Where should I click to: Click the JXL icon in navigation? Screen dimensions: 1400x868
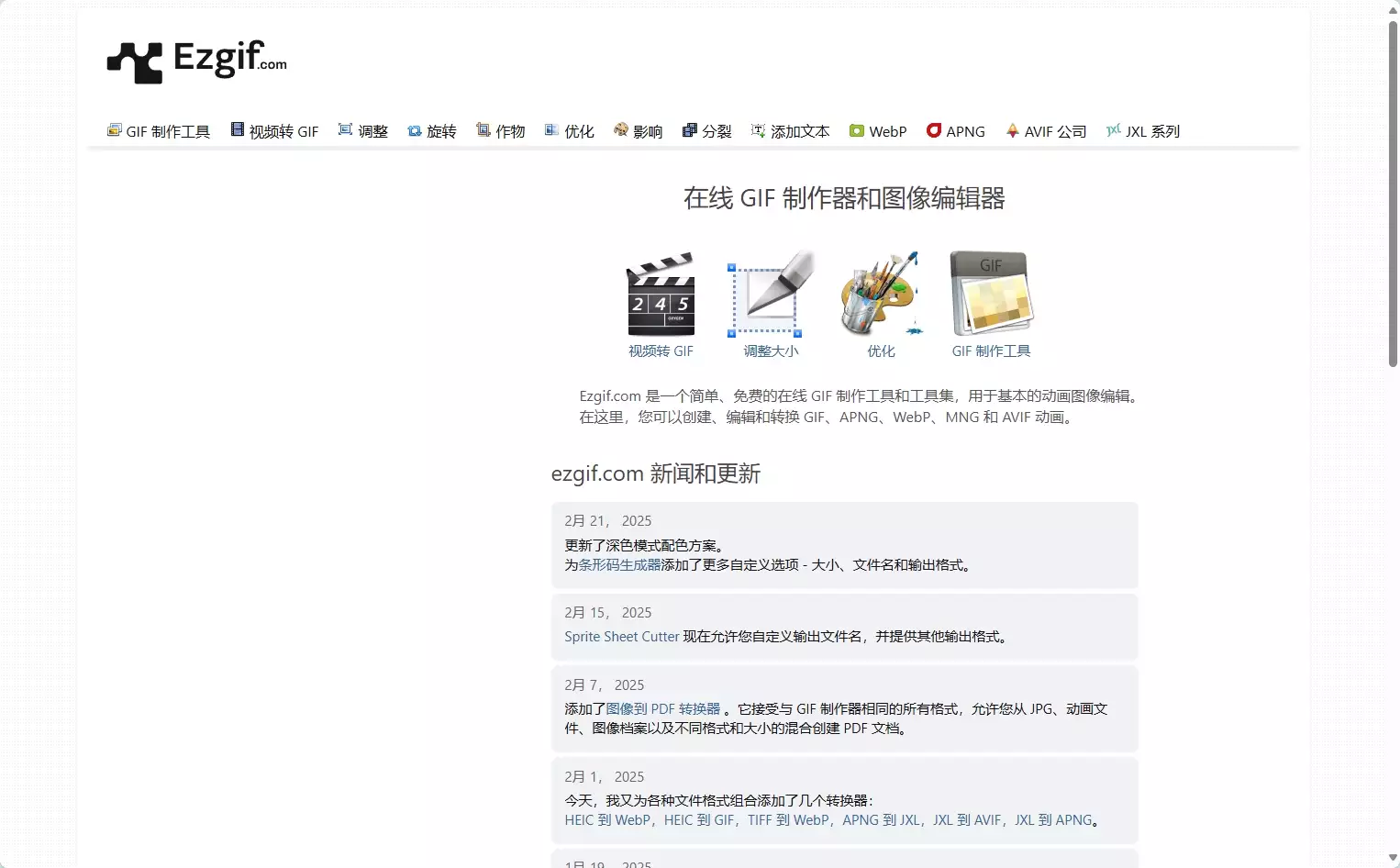pos(1114,130)
